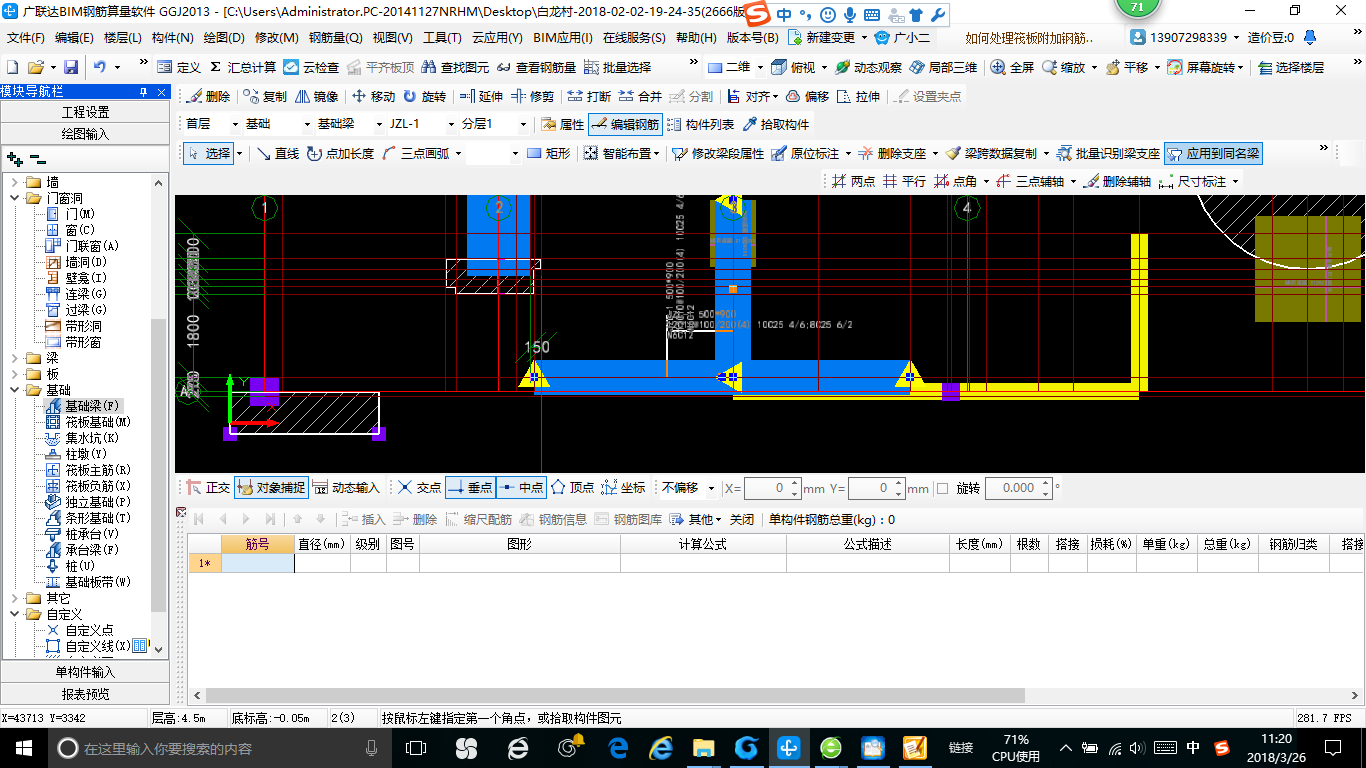The image size is (1366, 768).
Task: Select the 修剪 trim tool
Action: pos(532,97)
